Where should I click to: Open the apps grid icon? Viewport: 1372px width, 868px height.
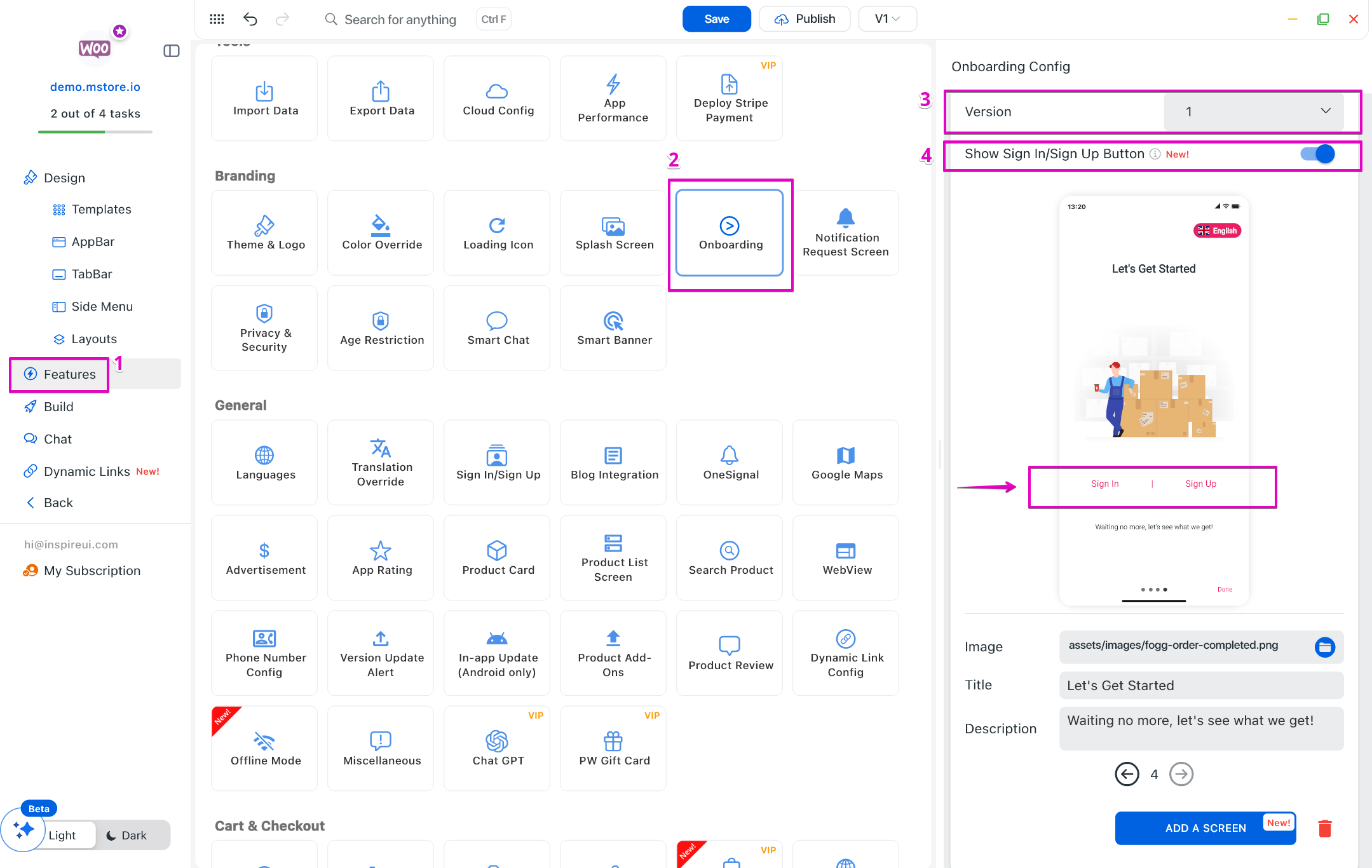[x=217, y=19]
